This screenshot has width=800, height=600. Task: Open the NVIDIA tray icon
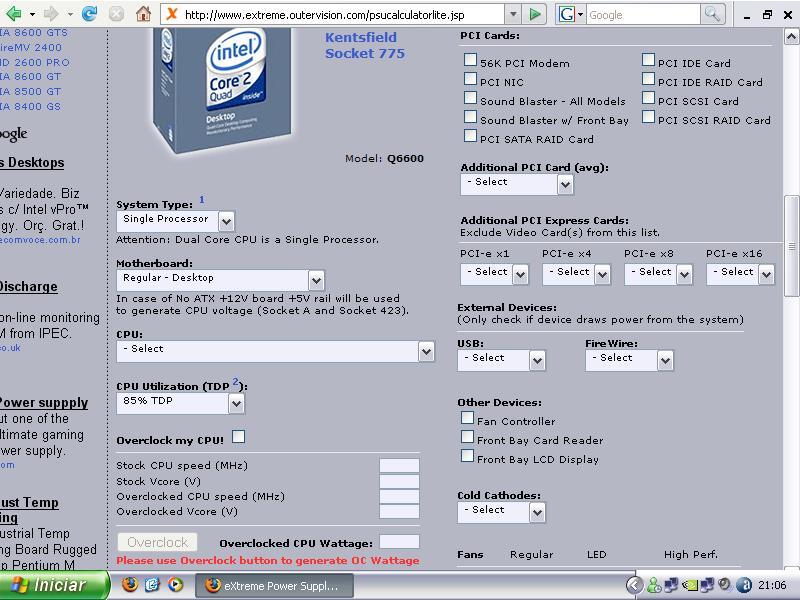click(x=690, y=585)
